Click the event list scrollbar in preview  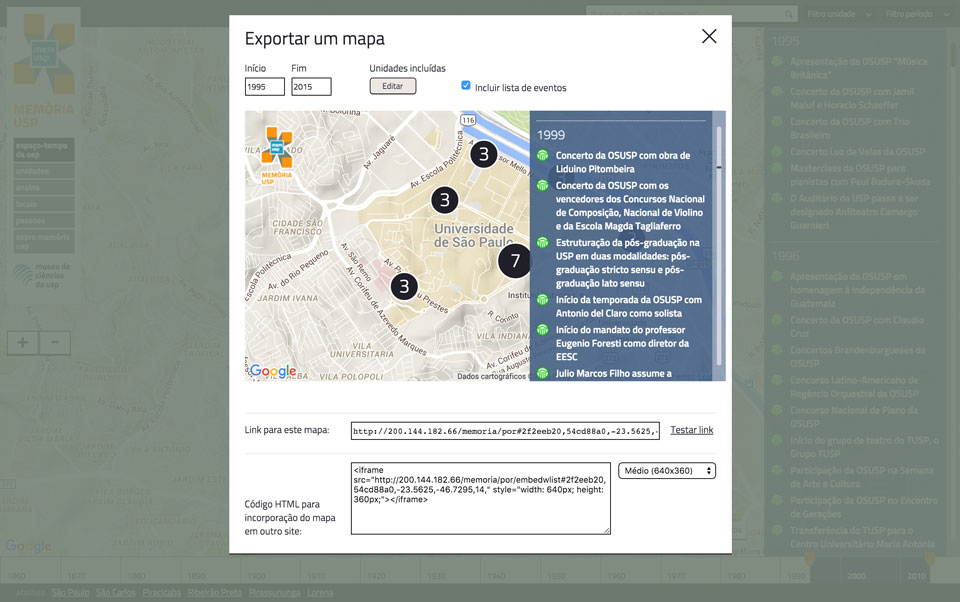point(719,245)
